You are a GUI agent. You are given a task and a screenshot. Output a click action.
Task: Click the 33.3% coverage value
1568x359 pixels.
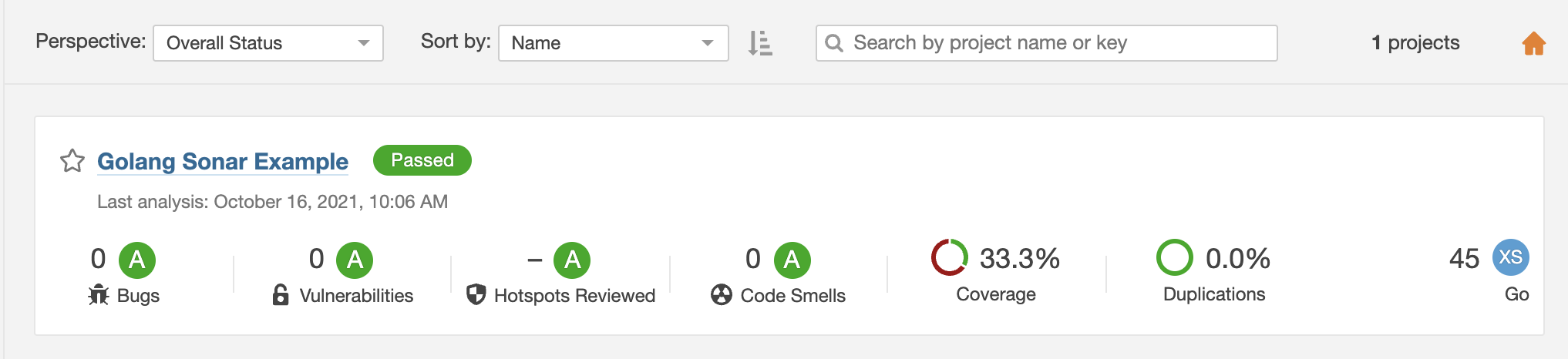pyautogui.click(x=1020, y=259)
